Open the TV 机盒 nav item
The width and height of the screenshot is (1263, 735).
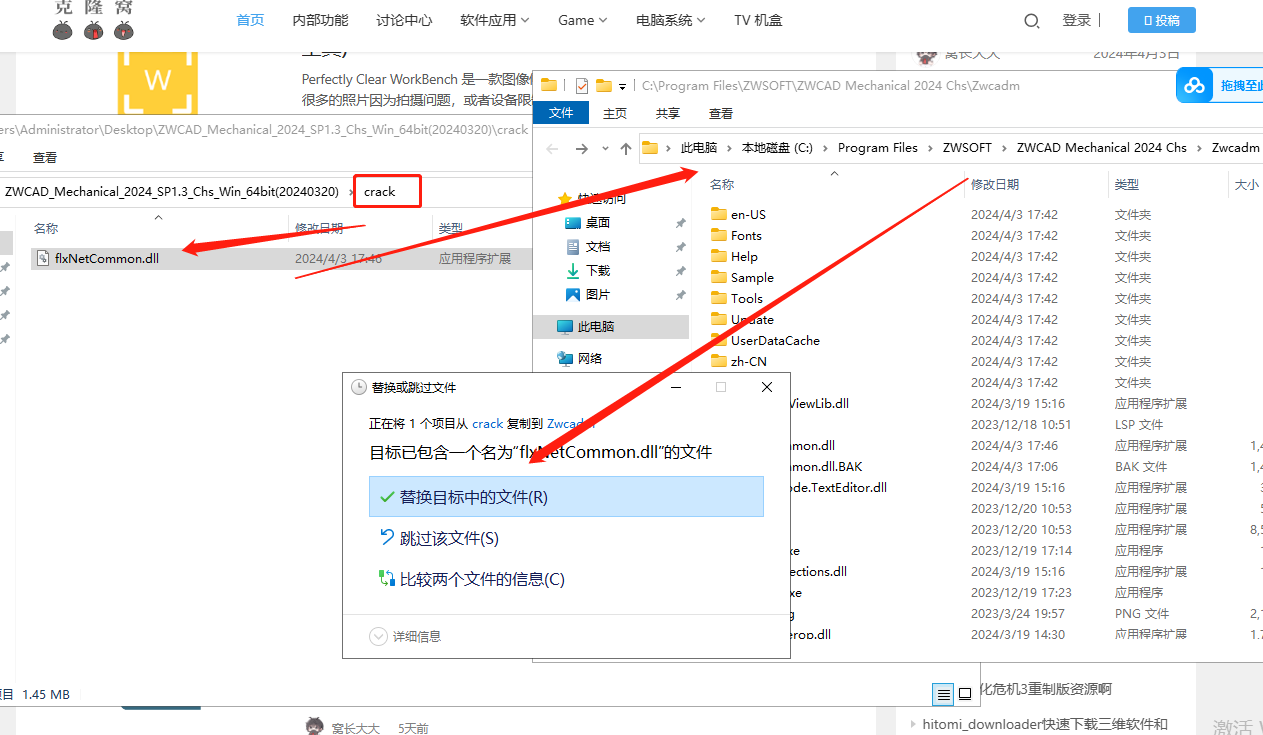point(758,20)
